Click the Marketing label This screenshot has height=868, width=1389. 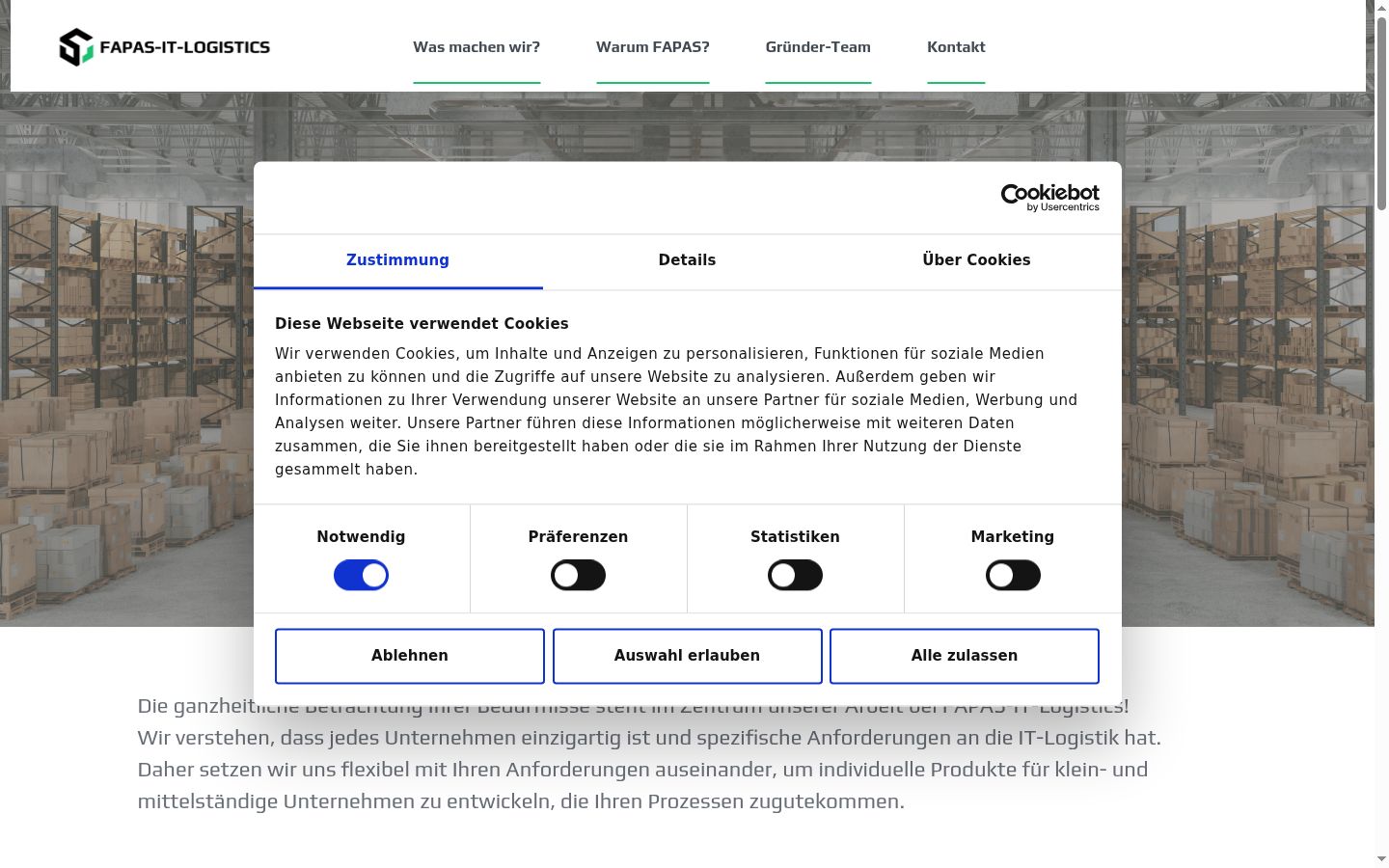(1013, 537)
